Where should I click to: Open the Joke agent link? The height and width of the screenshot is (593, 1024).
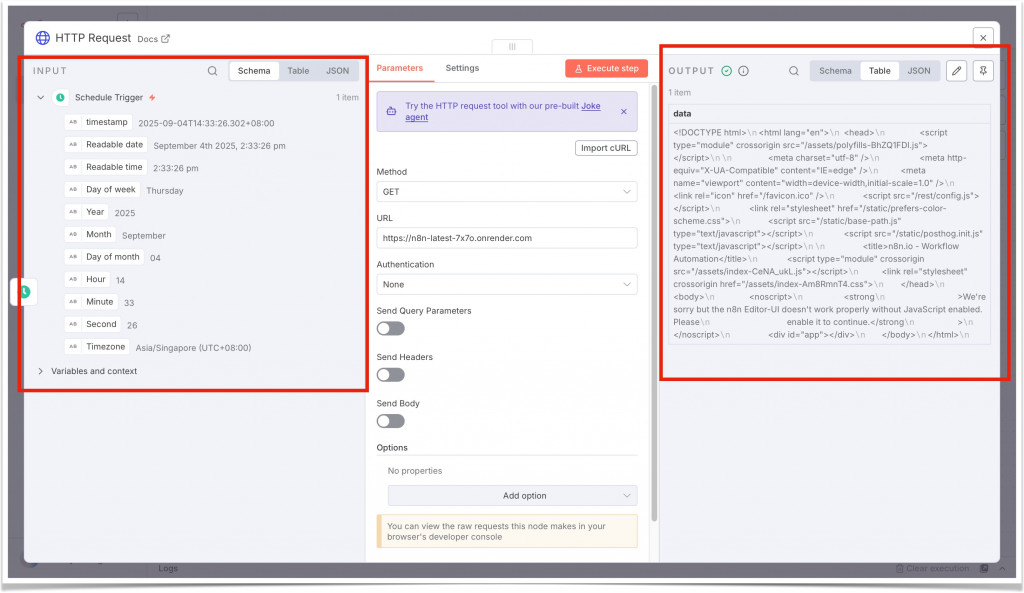(x=503, y=111)
